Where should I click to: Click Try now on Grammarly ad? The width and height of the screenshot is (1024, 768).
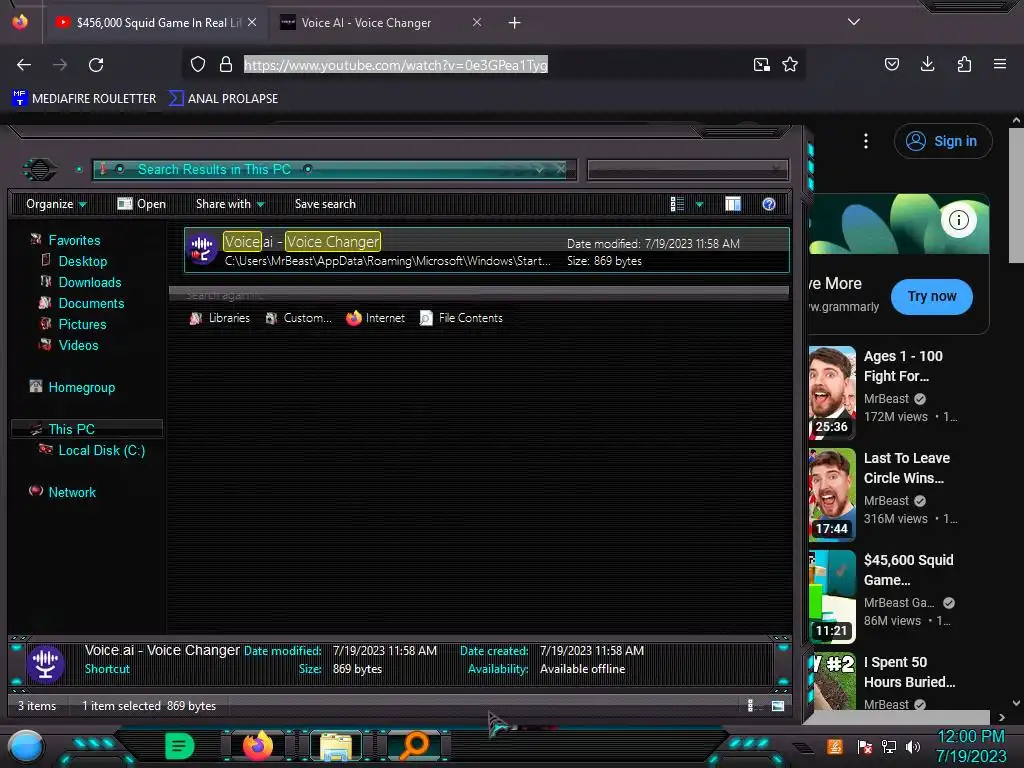click(931, 296)
